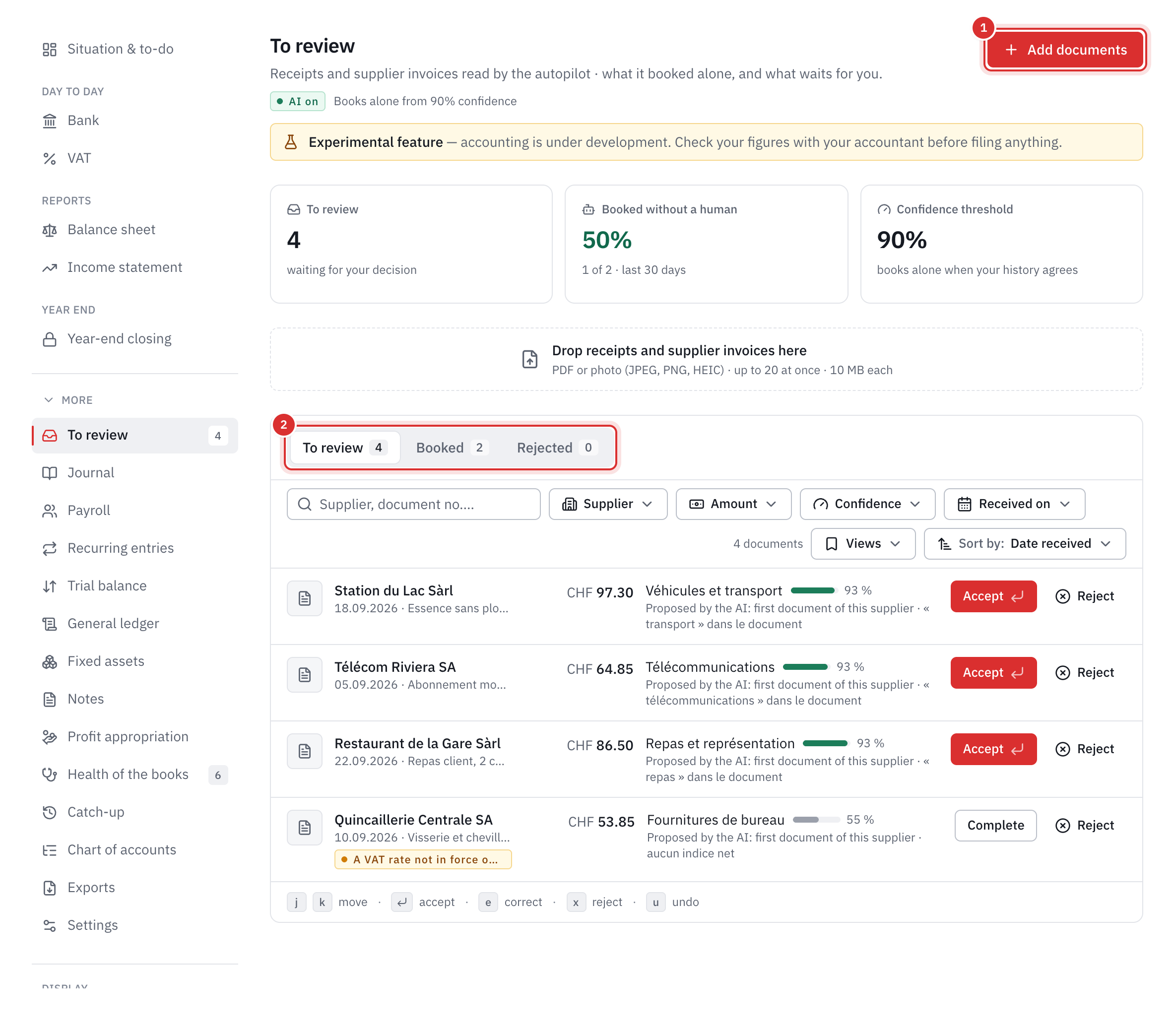The width and height of the screenshot is (1175, 1036).
Task: Reject the Télécom Riviera SA invoice
Action: point(1084,673)
